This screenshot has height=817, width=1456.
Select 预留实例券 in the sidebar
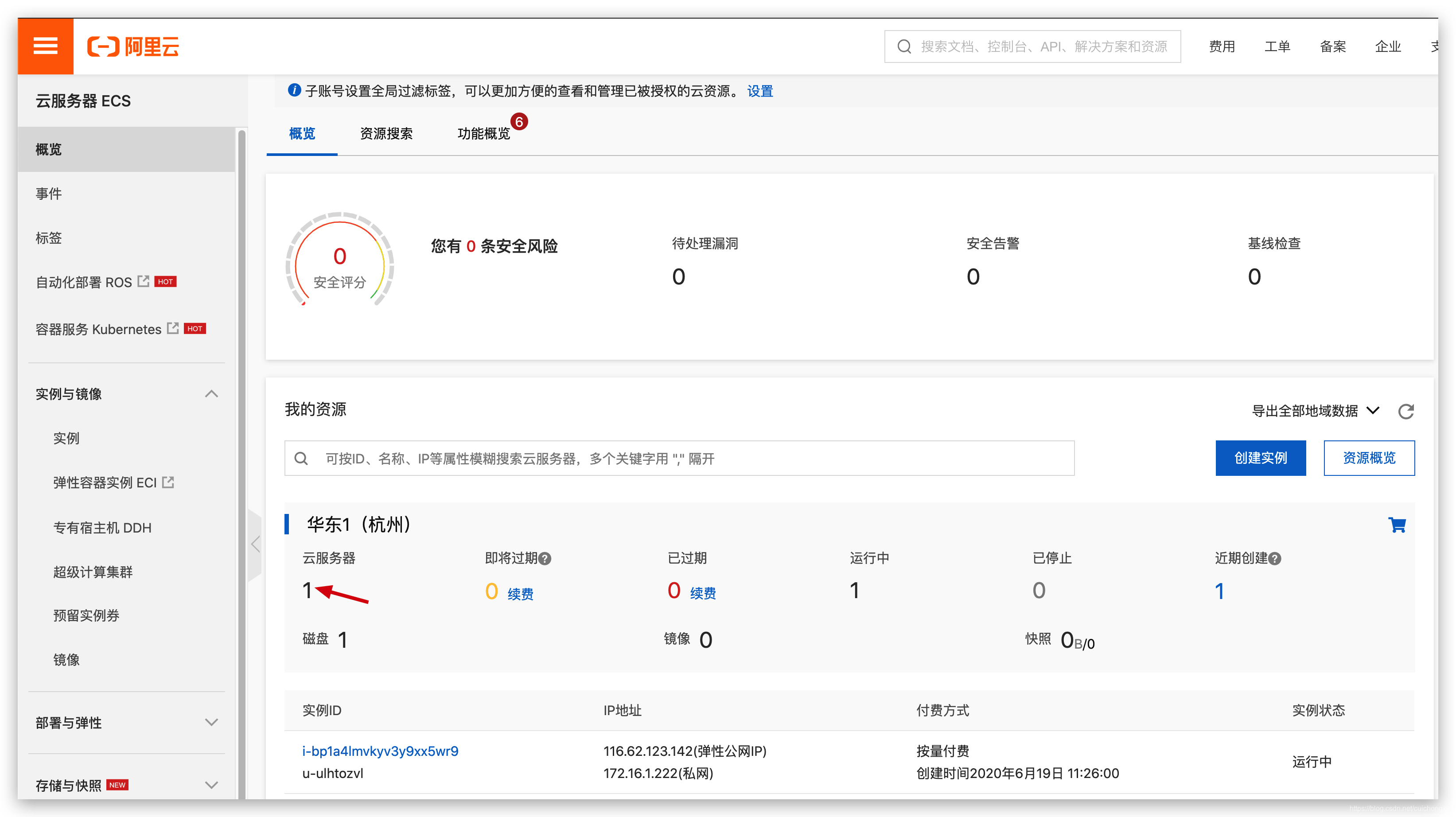pos(86,615)
